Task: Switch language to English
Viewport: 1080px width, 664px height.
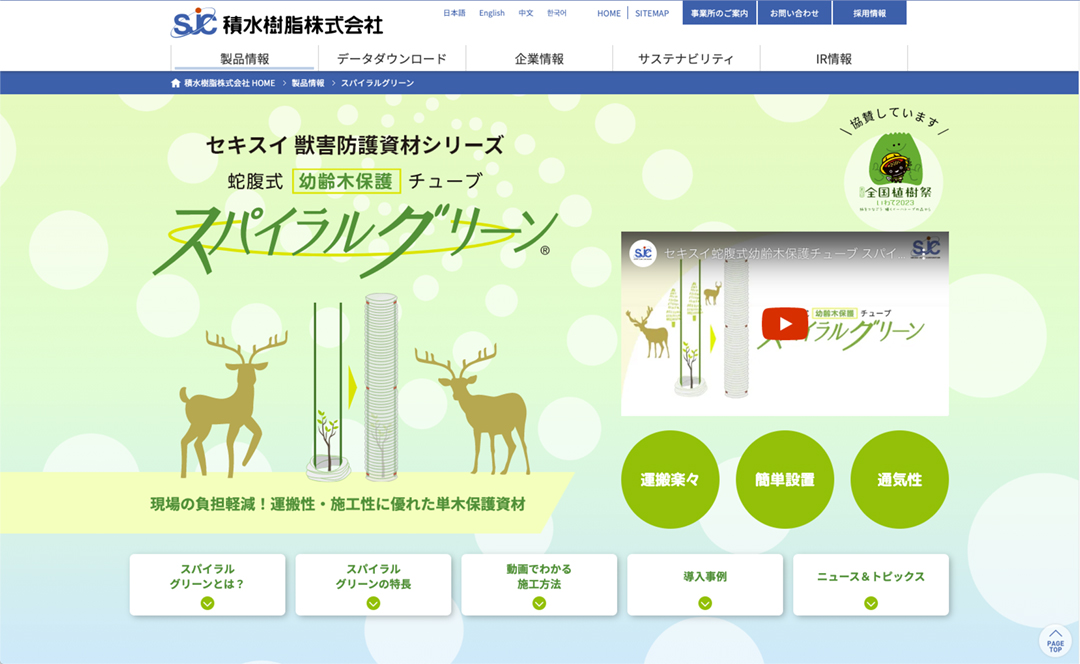Action: click(x=492, y=13)
